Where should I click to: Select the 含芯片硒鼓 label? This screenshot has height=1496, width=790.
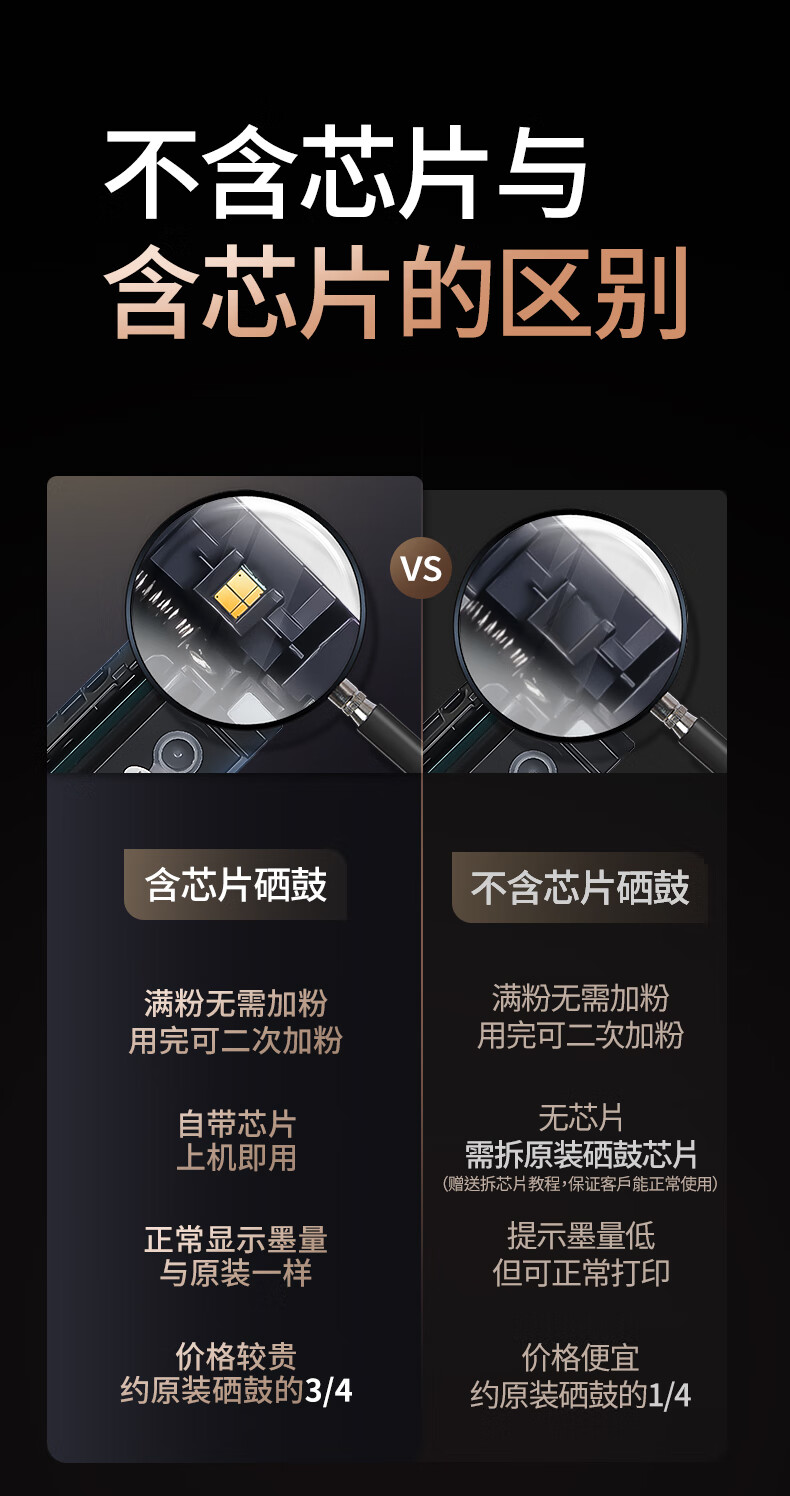click(236, 885)
